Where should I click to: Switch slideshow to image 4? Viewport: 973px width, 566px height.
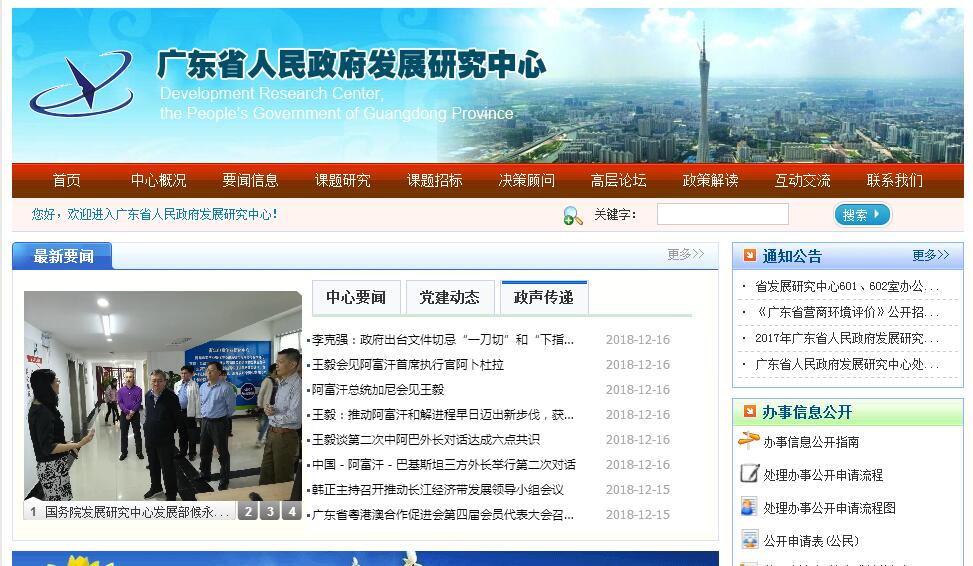tap(291, 511)
